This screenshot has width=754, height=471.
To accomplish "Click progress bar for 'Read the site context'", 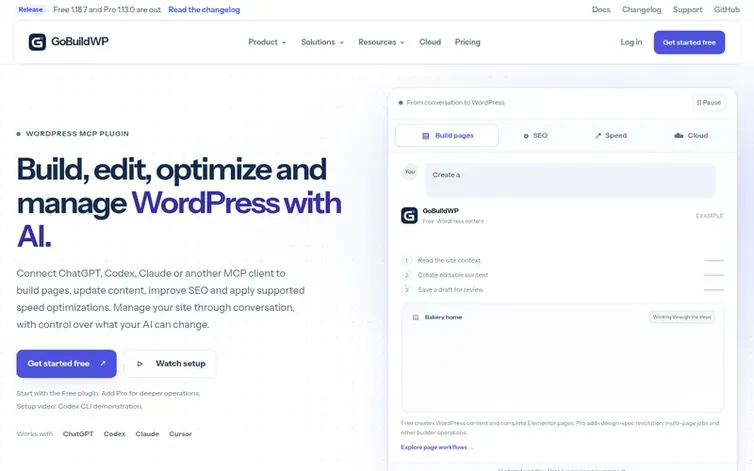I will coord(714,260).
